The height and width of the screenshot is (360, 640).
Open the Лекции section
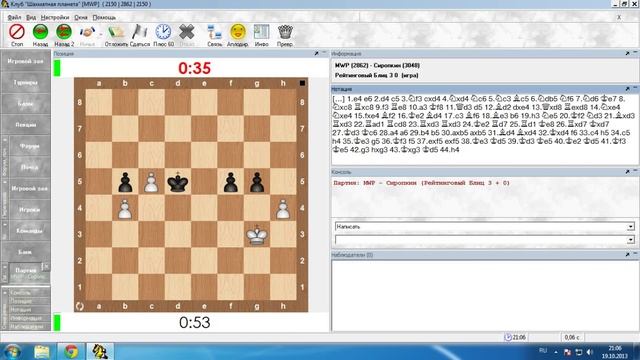tap(25, 124)
